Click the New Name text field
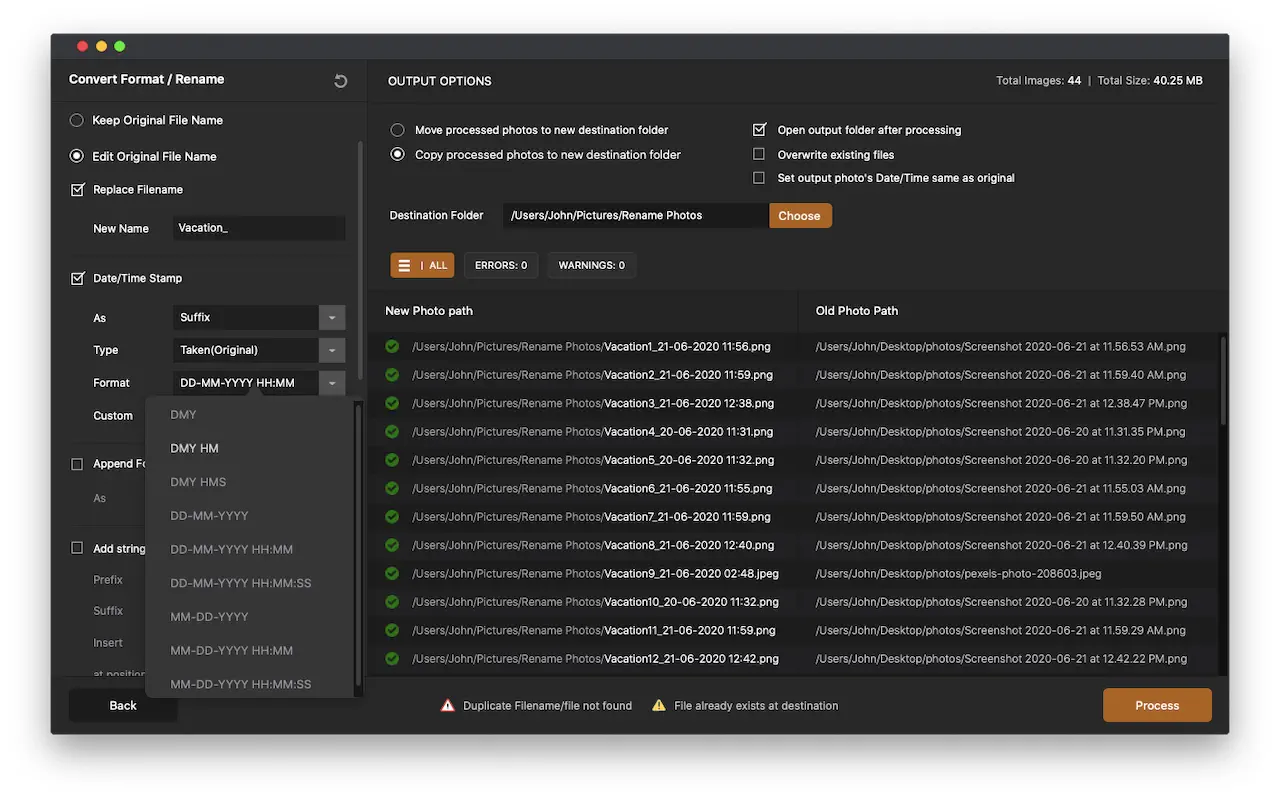 point(259,228)
